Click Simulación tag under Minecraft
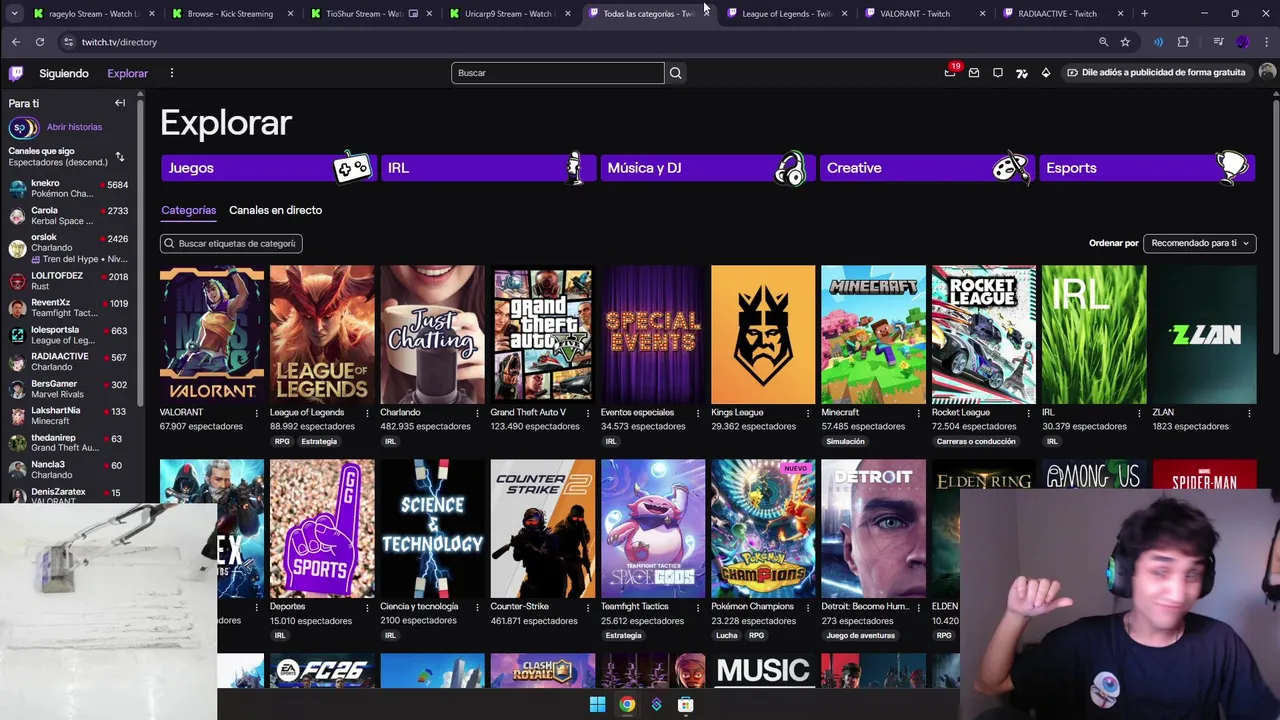1280x720 pixels. [x=846, y=441]
